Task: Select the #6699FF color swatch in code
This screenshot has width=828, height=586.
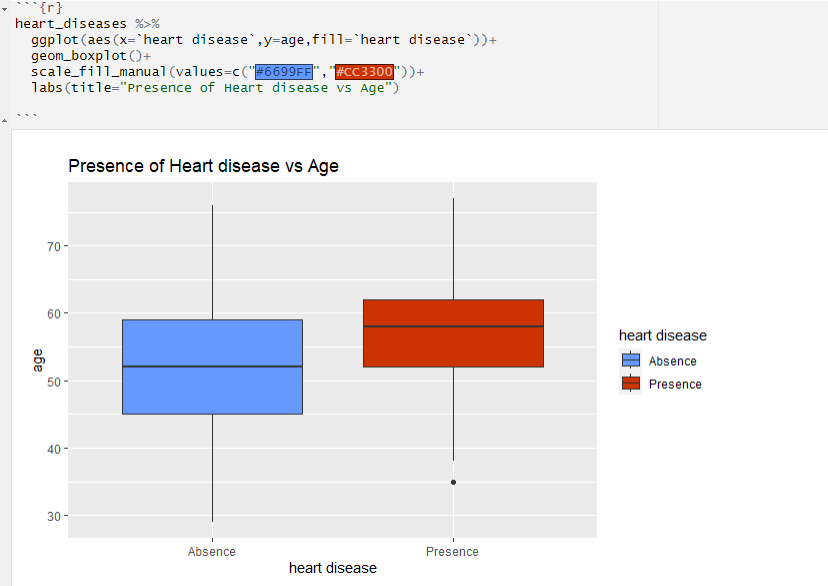Action: pos(283,72)
